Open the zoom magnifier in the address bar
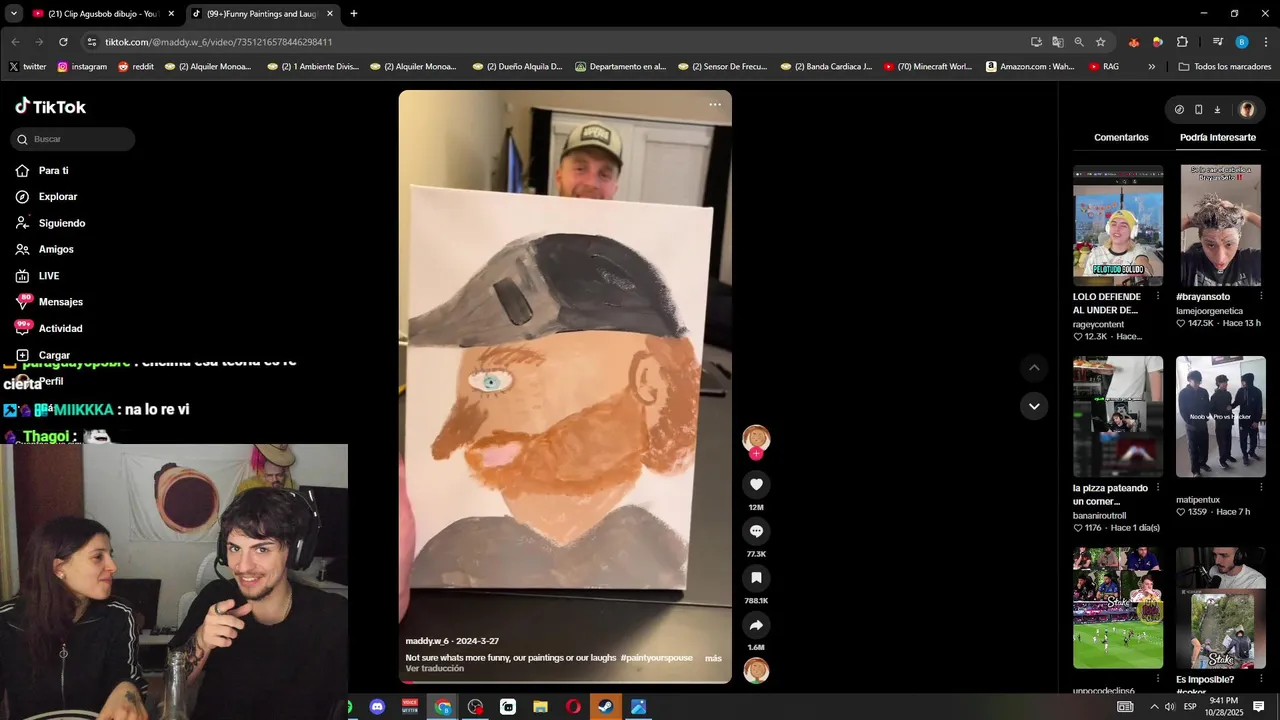Screen dimensions: 1280x720 [x=1079, y=42]
